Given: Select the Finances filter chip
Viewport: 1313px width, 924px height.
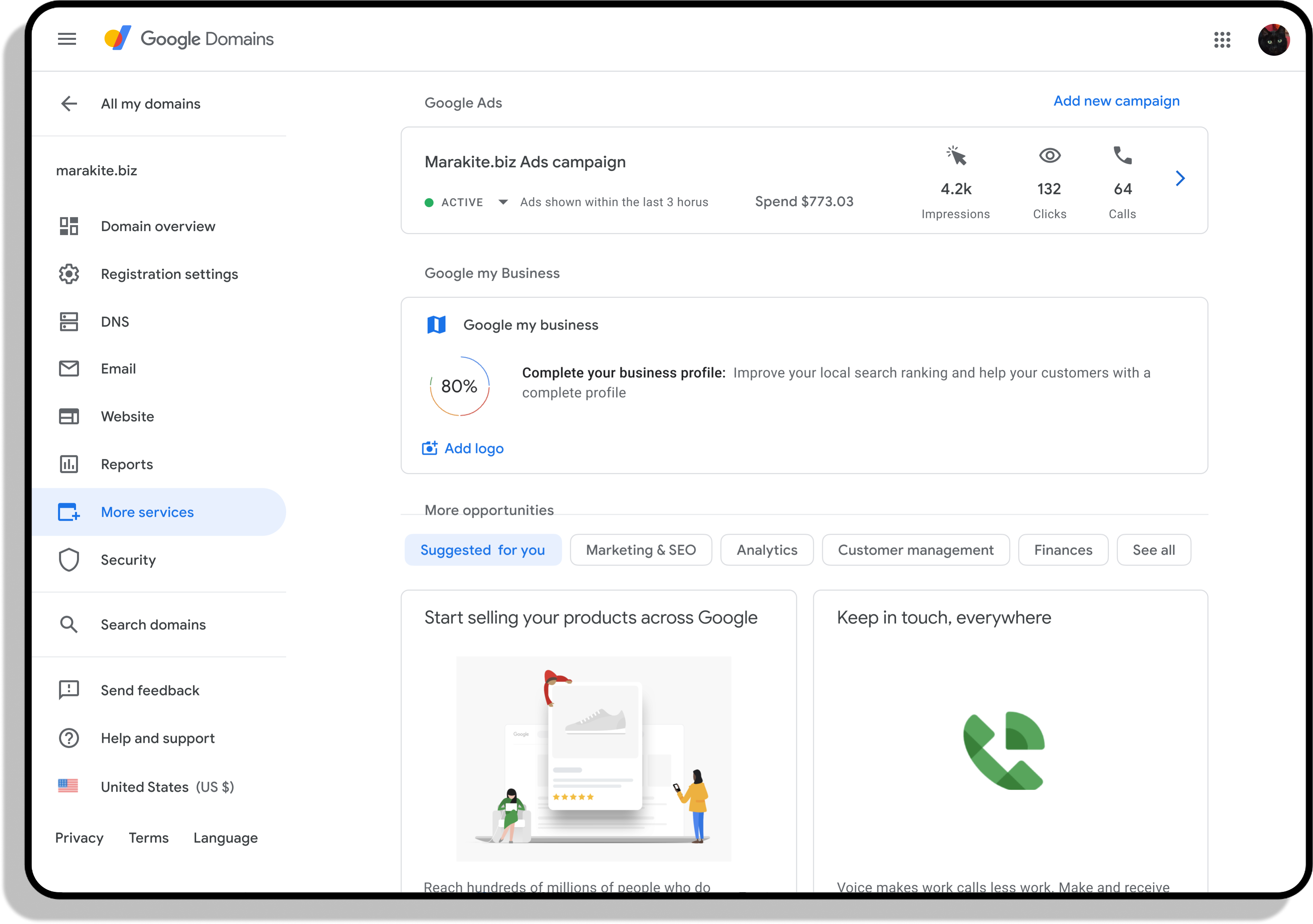Looking at the screenshot, I should pos(1063,550).
